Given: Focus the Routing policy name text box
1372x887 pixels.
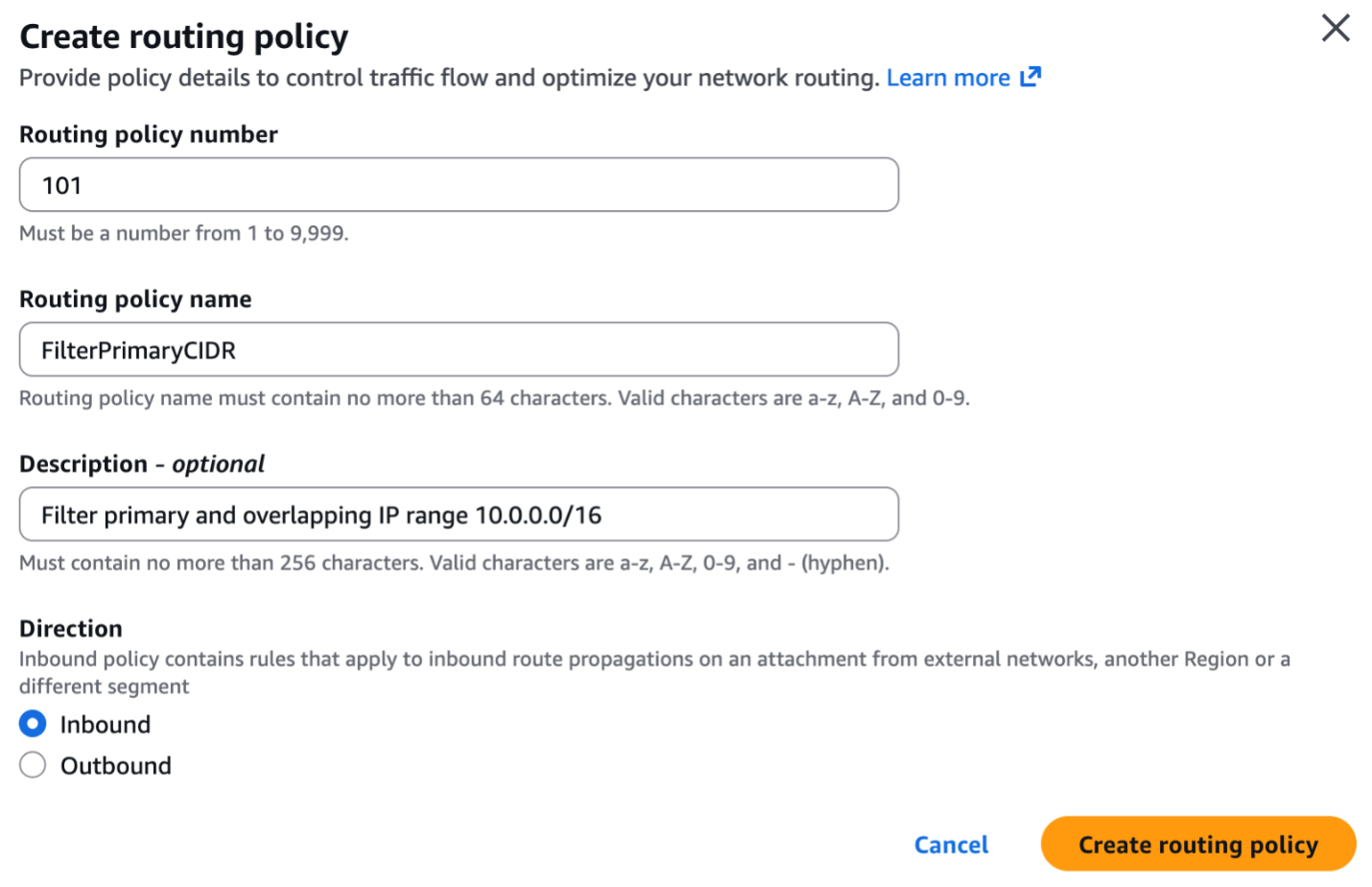Looking at the screenshot, I should point(458,349).
